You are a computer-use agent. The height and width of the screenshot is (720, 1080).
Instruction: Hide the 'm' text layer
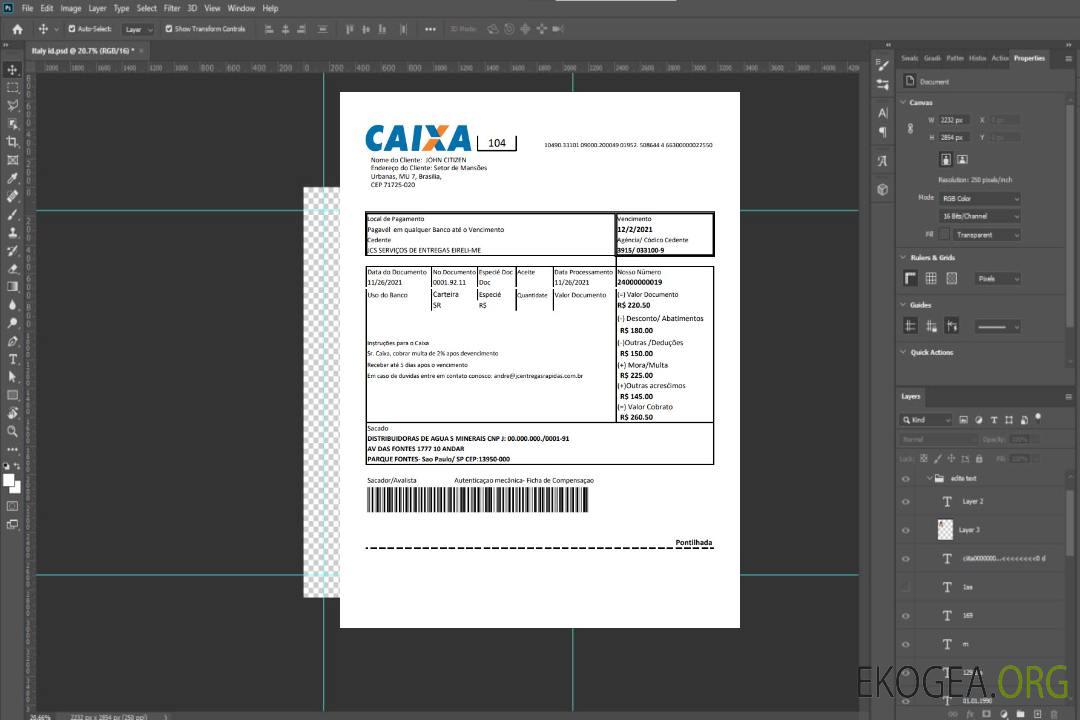point(906,645)
